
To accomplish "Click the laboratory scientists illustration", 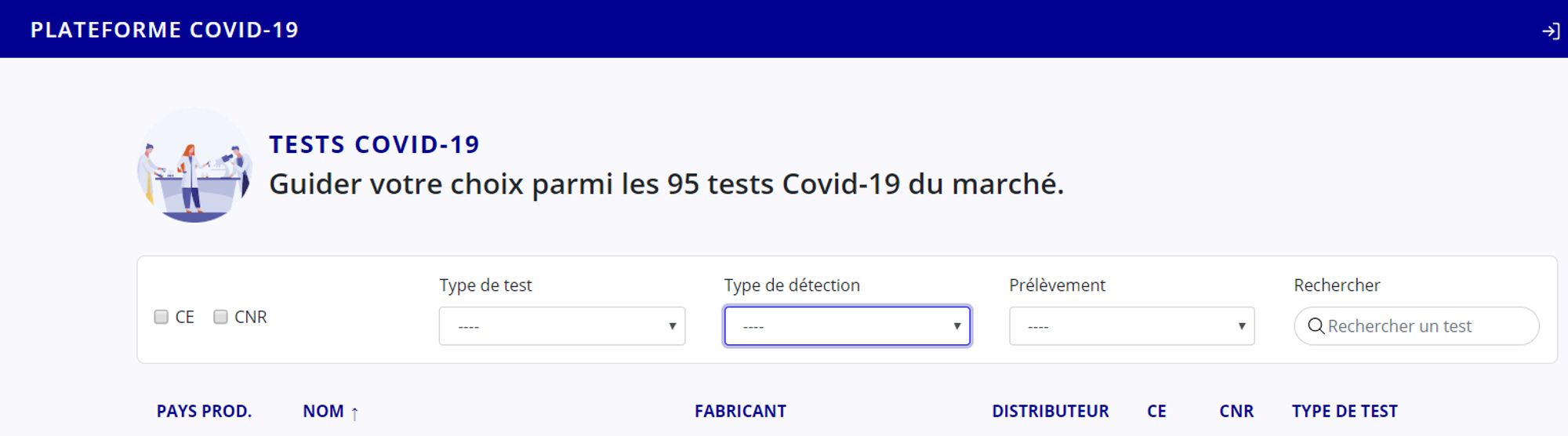I will (194, 165).
